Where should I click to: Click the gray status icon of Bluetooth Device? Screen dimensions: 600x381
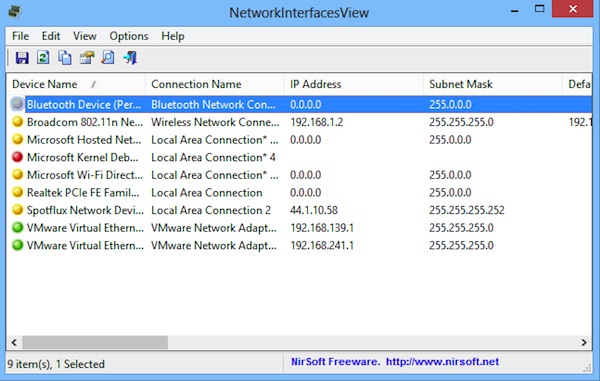point(17,104)
